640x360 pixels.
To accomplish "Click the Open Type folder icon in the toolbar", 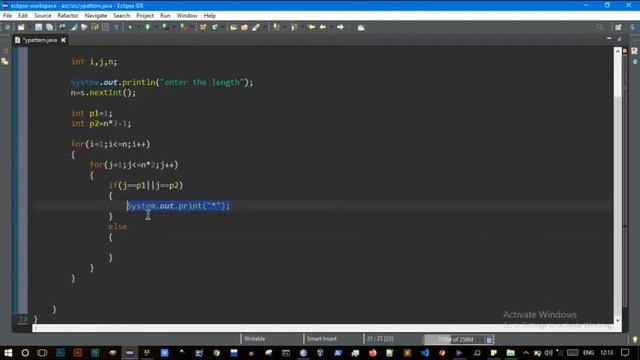I will 233,27.
